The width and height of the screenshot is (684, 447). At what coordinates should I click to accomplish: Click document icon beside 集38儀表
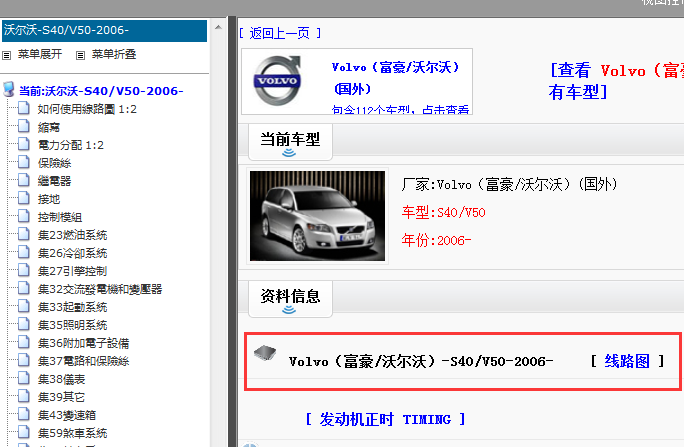tap(24, 378)
